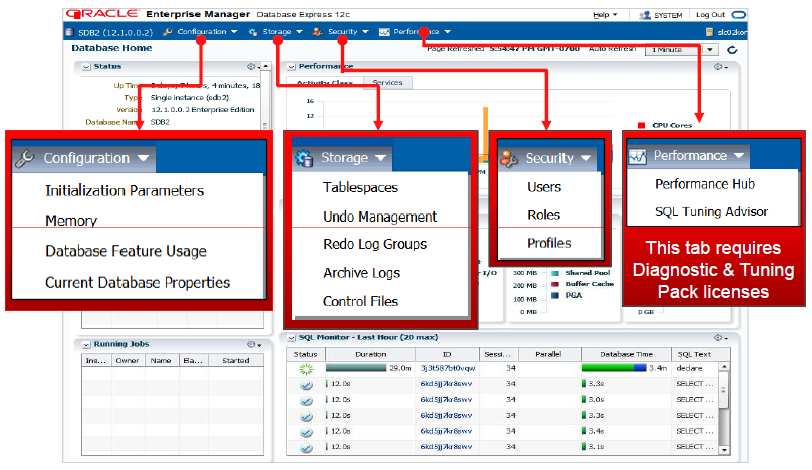Click the checkmark status icon in the 3.4s row
This screenshot has width=812, height=470.
pyautogui.click(x=306, y=432)
